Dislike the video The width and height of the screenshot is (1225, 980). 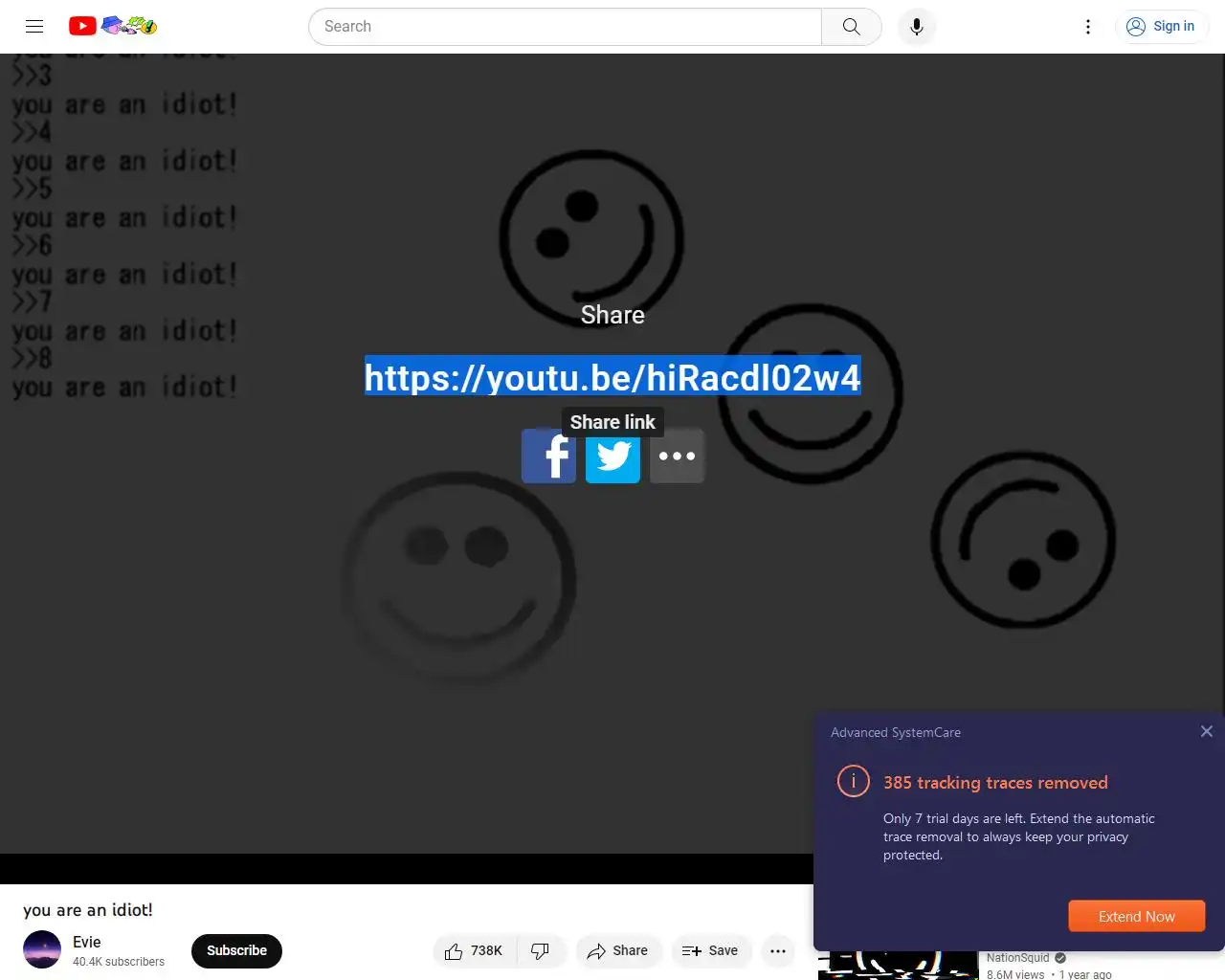541,950
